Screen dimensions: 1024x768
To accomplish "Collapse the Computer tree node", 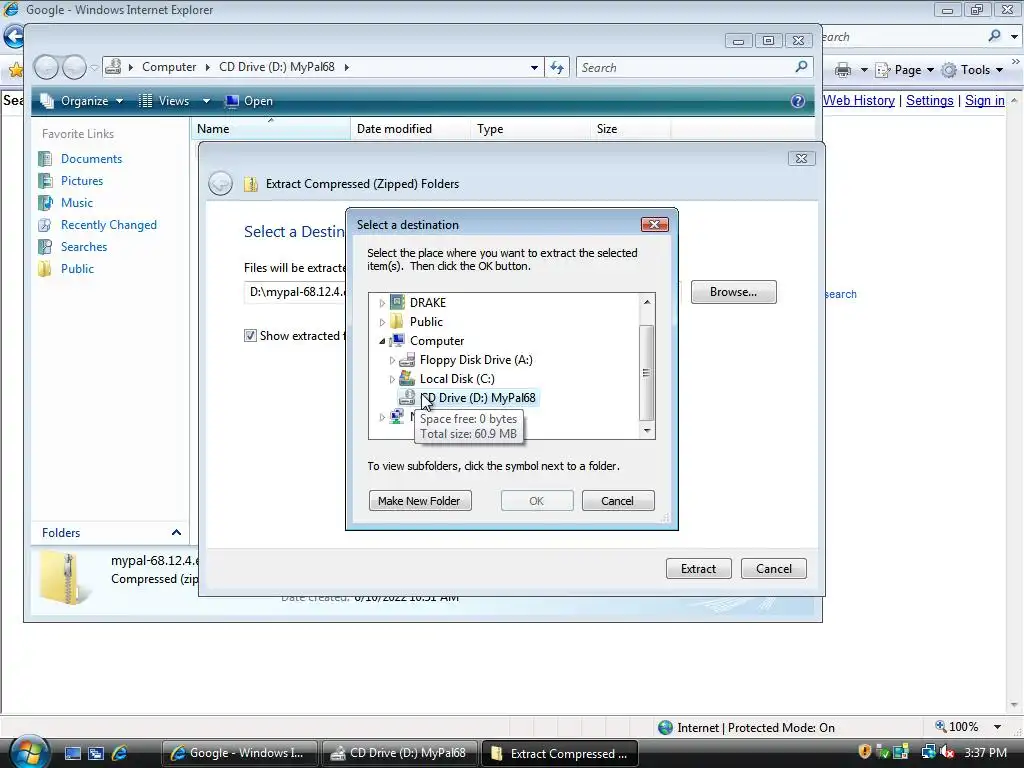I will click(x=382, y=341).
